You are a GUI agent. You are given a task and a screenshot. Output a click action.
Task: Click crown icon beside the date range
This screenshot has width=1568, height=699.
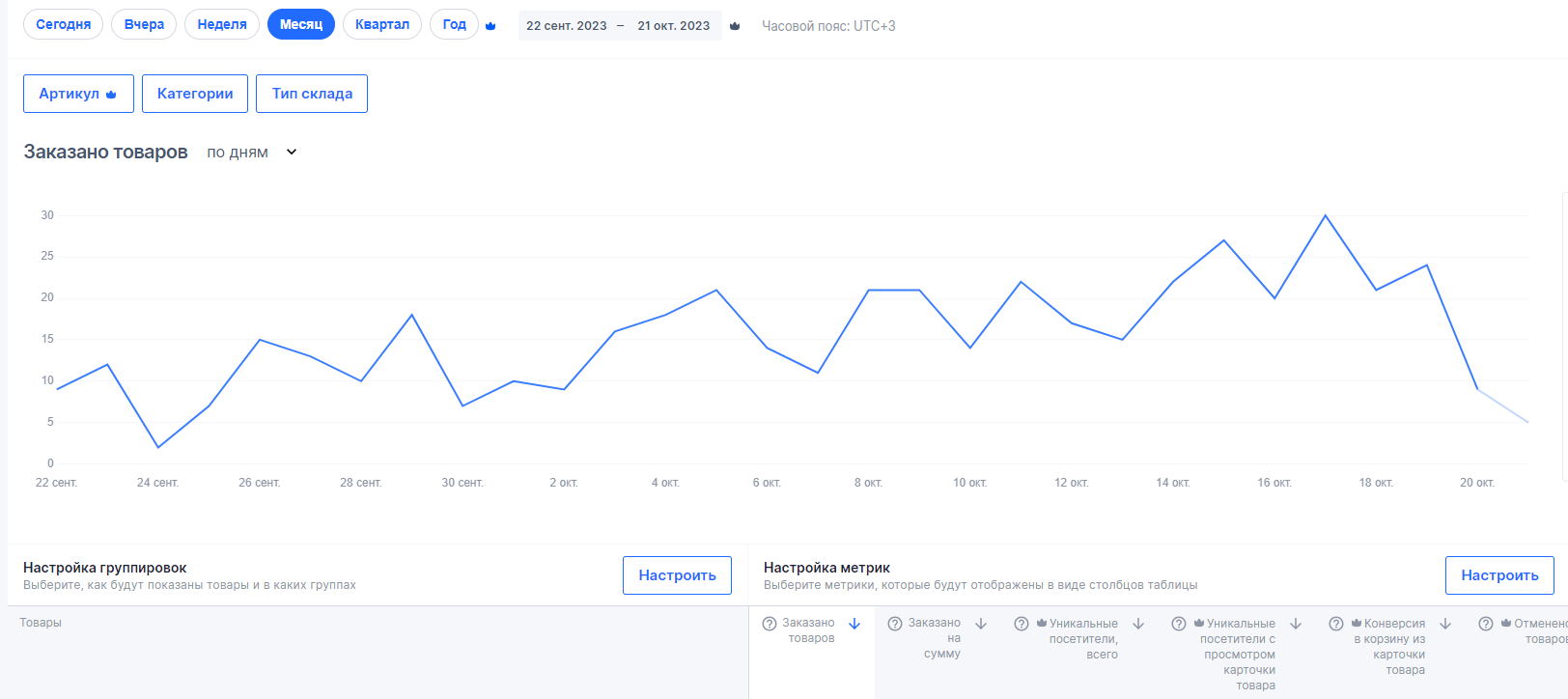[735, 26]
